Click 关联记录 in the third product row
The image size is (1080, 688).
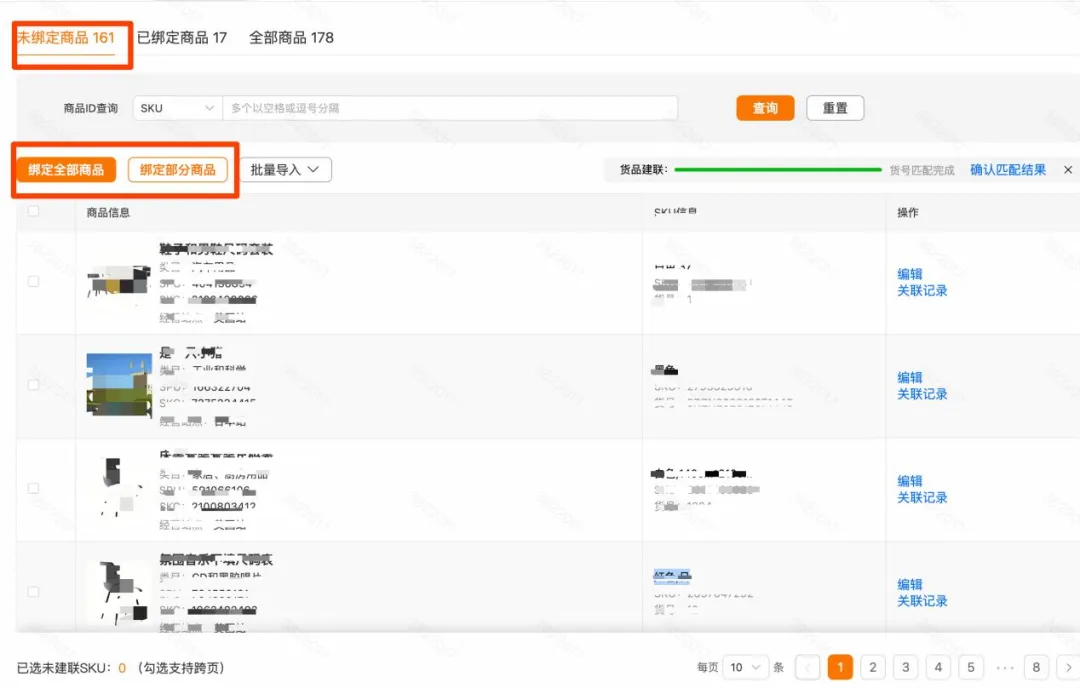pos(922,497)
